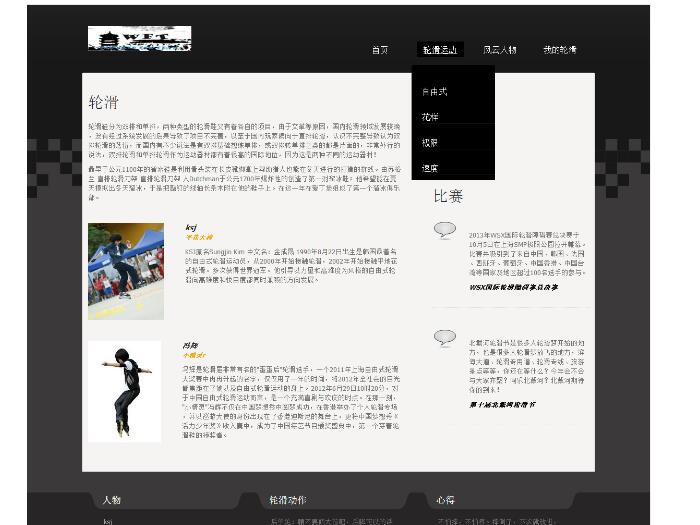Select 极限 from the dropdown menu
Screen dimensions: 700x525
[430, 143]
